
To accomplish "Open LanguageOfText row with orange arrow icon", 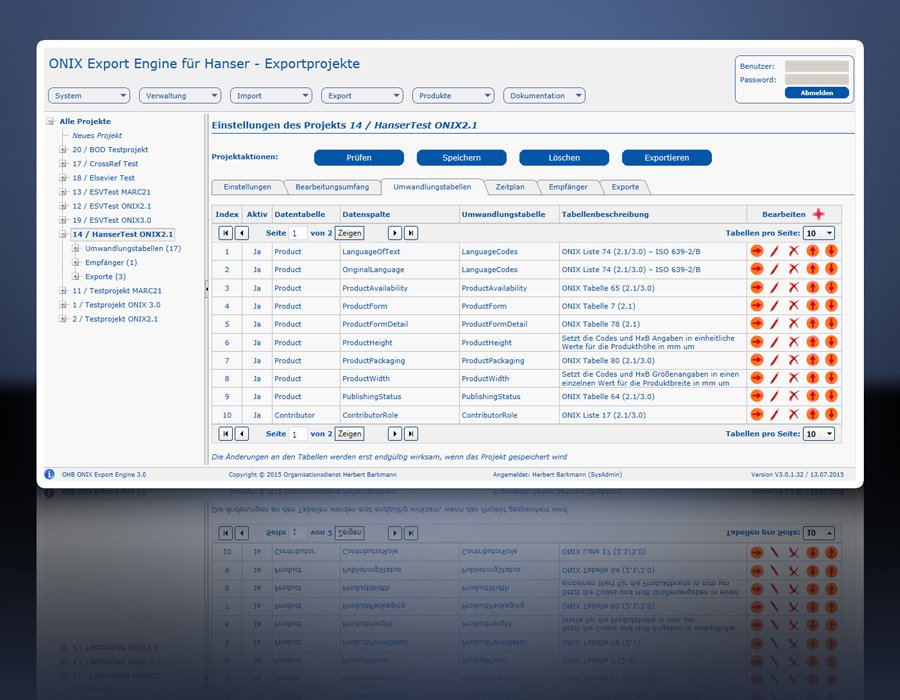I will tap(757, 251).
